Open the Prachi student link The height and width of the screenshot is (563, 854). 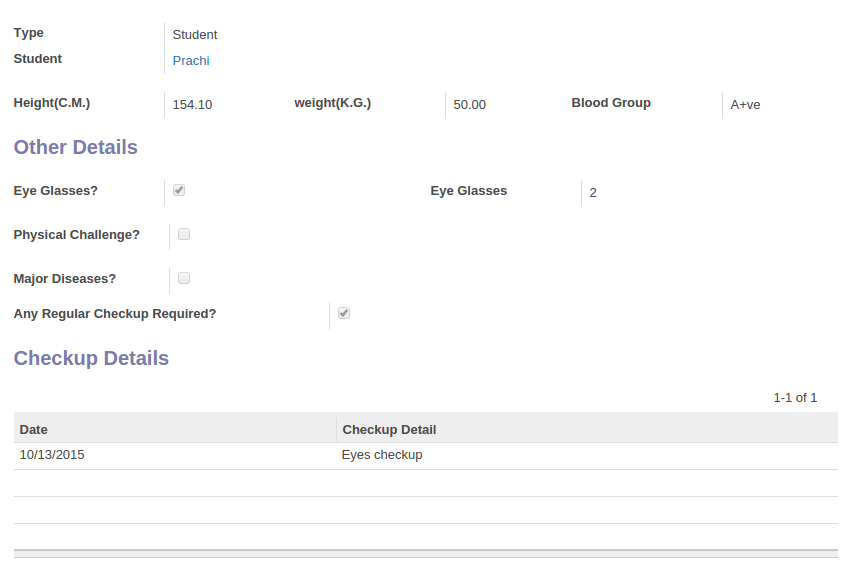click(191, 60)
